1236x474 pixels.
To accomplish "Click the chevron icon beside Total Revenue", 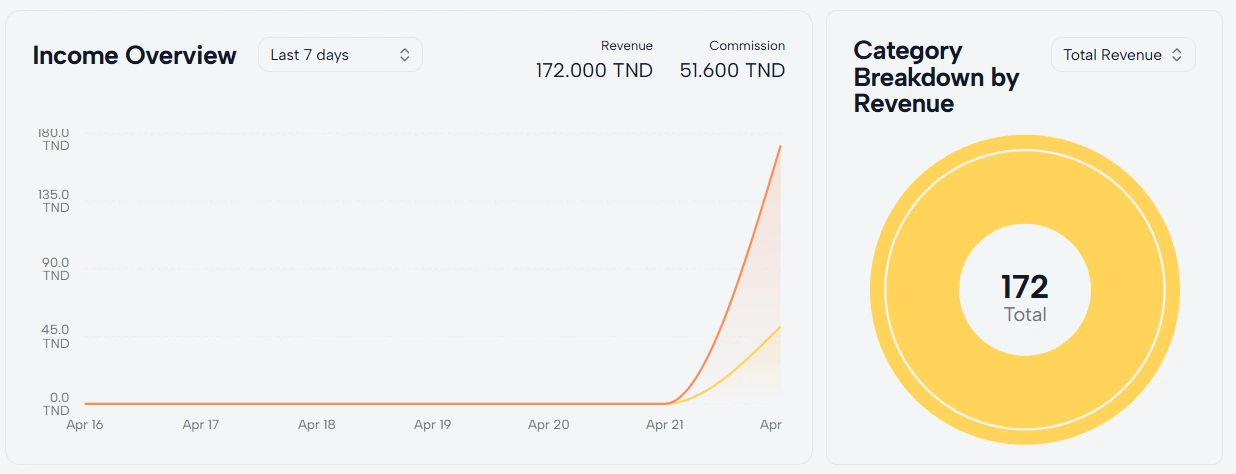I will (1177, 55).
